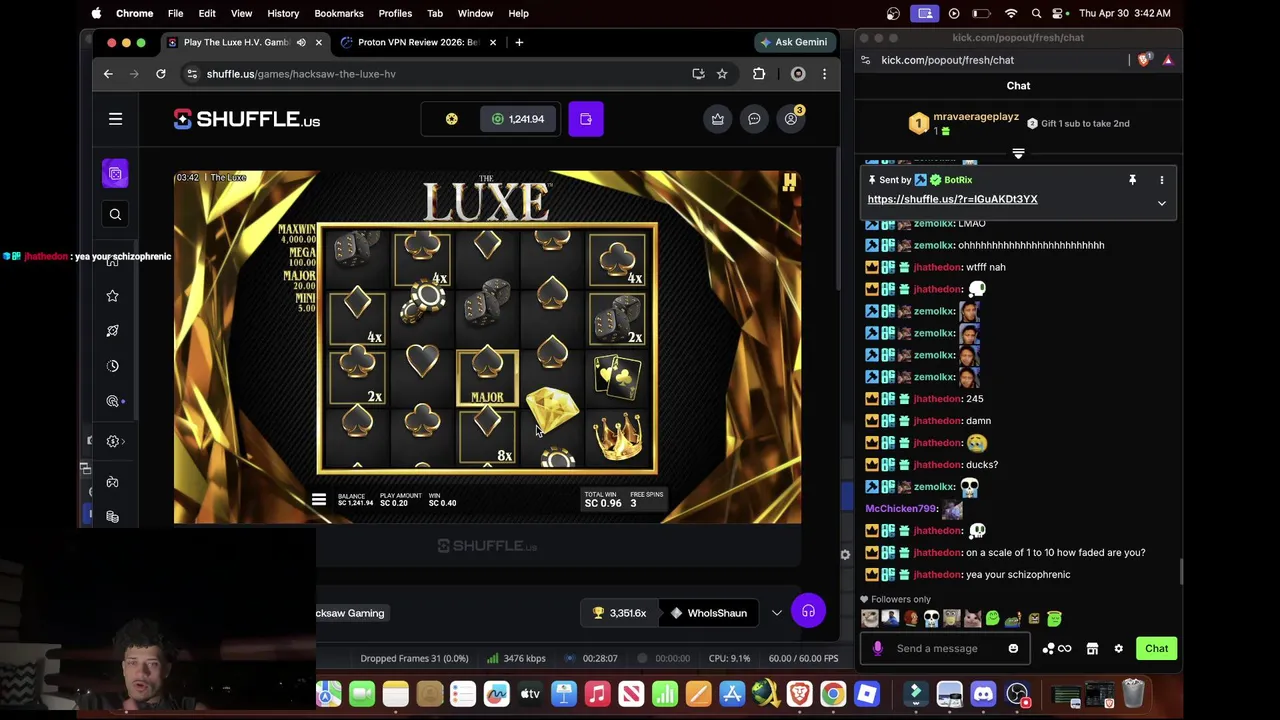Click WhoIsShaun player name
This screenshot has width=1280, height=720.
pyautogui.click(x=717, y=613)
